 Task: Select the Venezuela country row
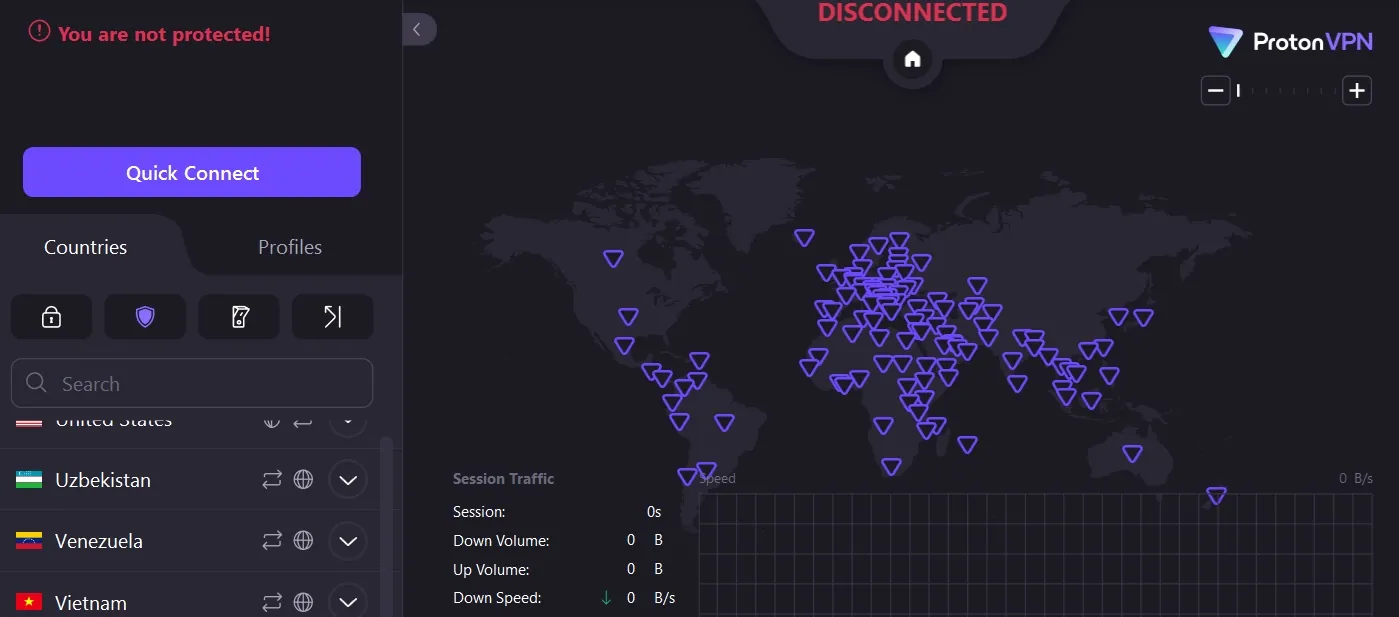point(190,541)
